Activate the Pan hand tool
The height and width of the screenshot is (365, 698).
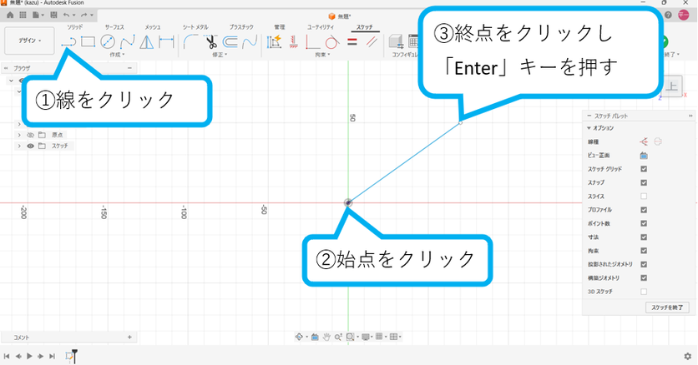(x=326, y=337)
